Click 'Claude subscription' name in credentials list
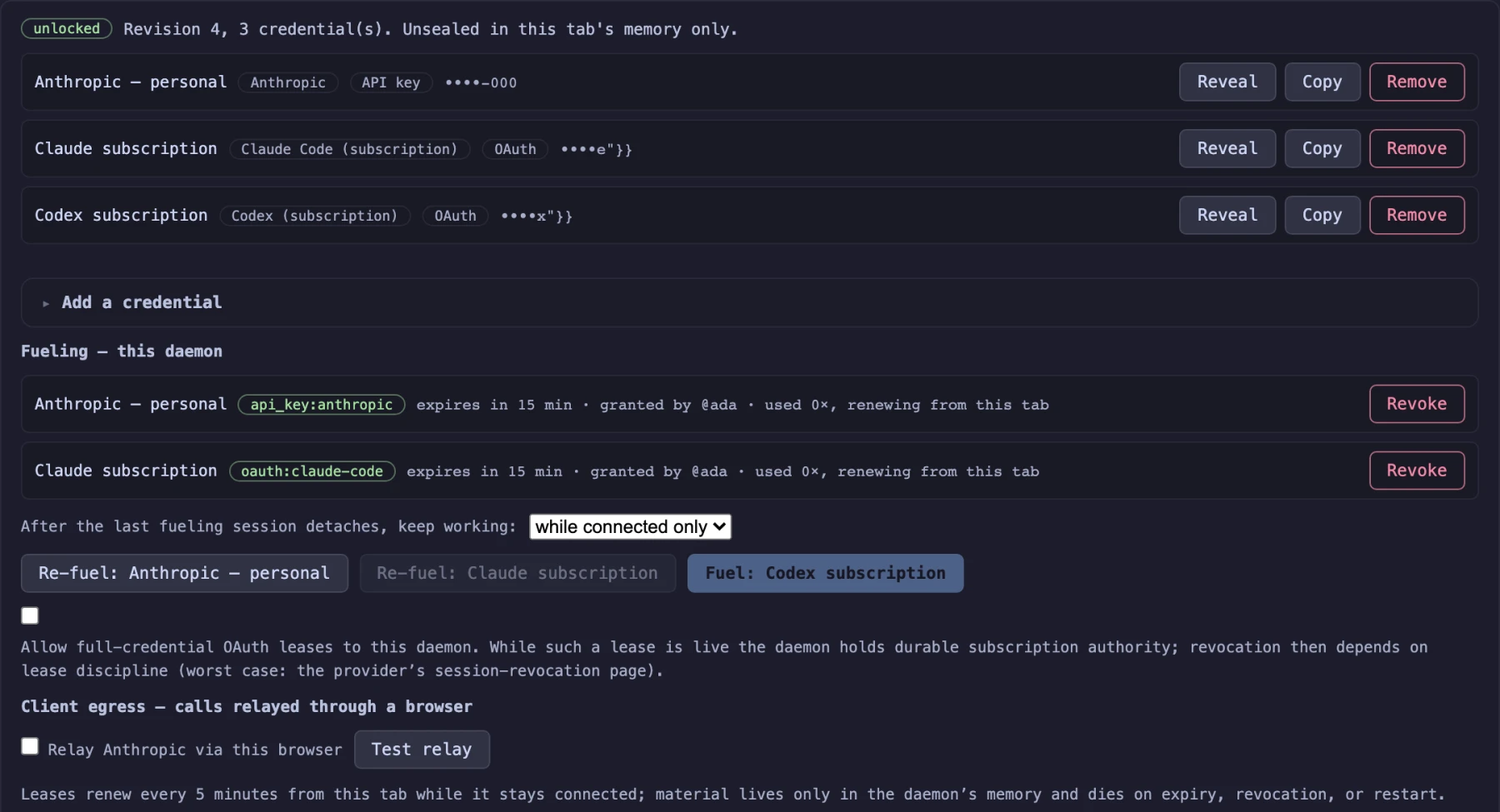 point(126,148)
